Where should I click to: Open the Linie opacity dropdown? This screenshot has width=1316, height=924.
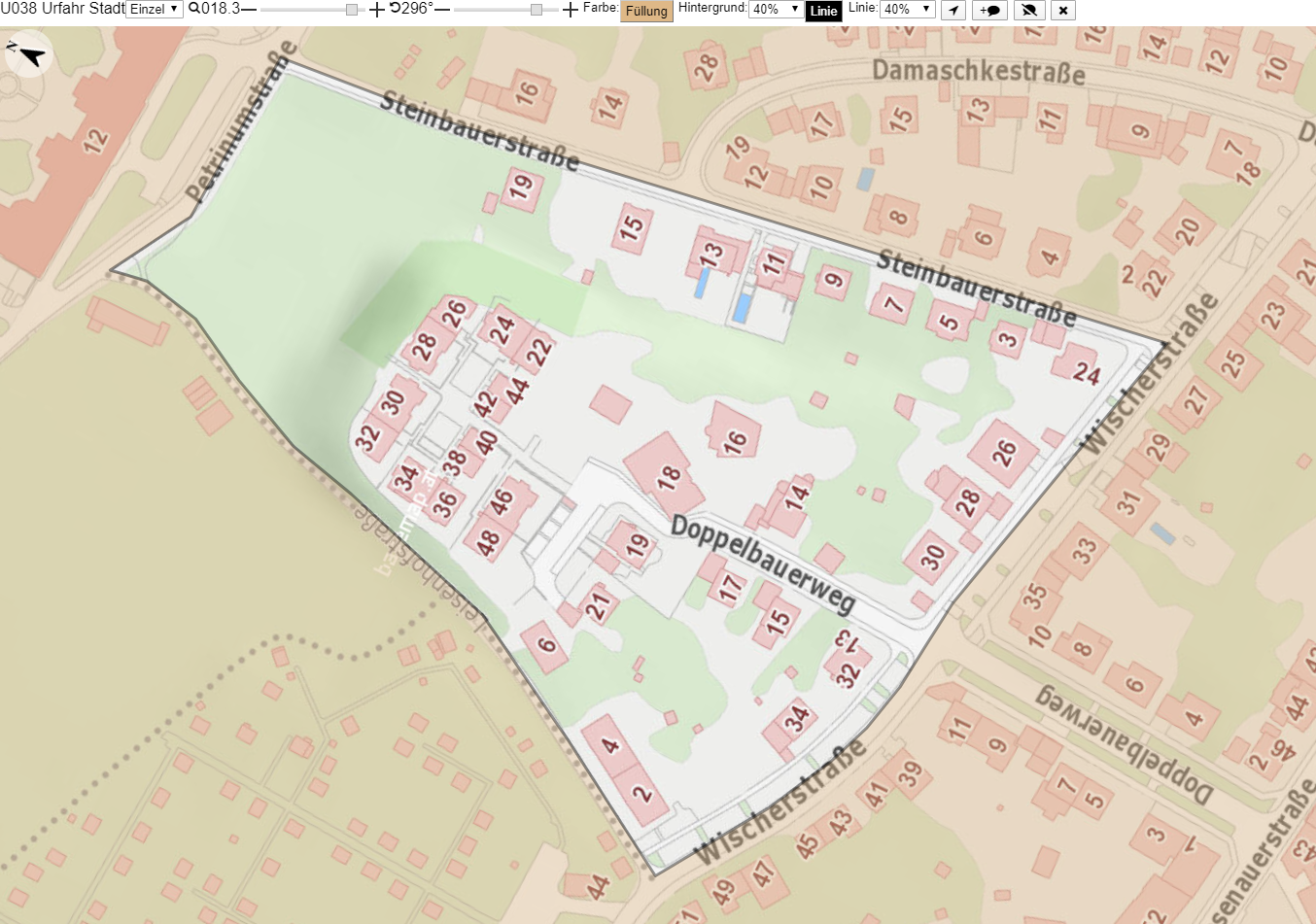tap(908, 9)
